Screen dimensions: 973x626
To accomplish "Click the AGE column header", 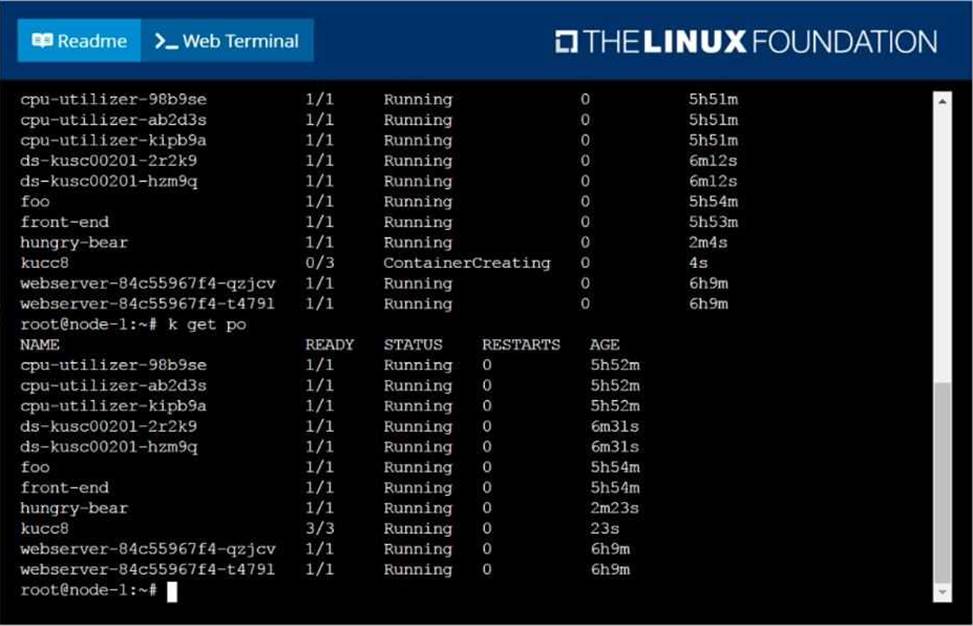I will pyautogui.click(x=604, y=345).
